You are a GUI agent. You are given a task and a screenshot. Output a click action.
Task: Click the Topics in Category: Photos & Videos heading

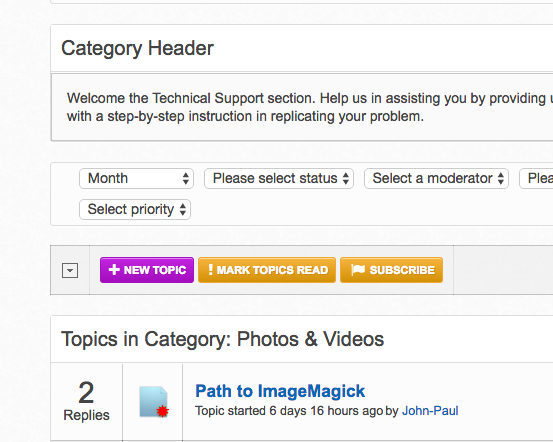223,339
